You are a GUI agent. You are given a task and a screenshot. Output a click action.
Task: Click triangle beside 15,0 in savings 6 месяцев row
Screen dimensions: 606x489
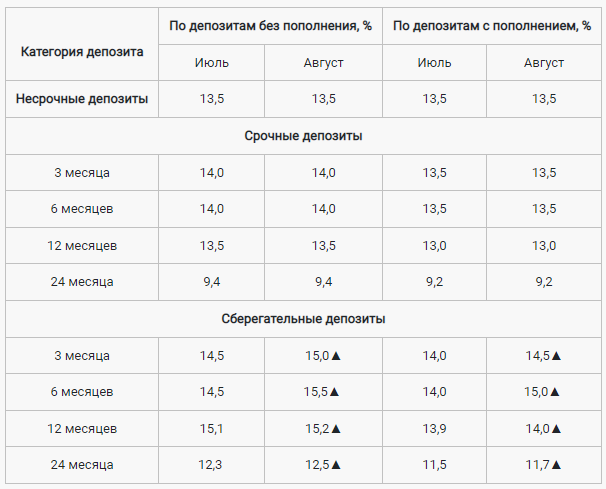(x=556, y=392)
